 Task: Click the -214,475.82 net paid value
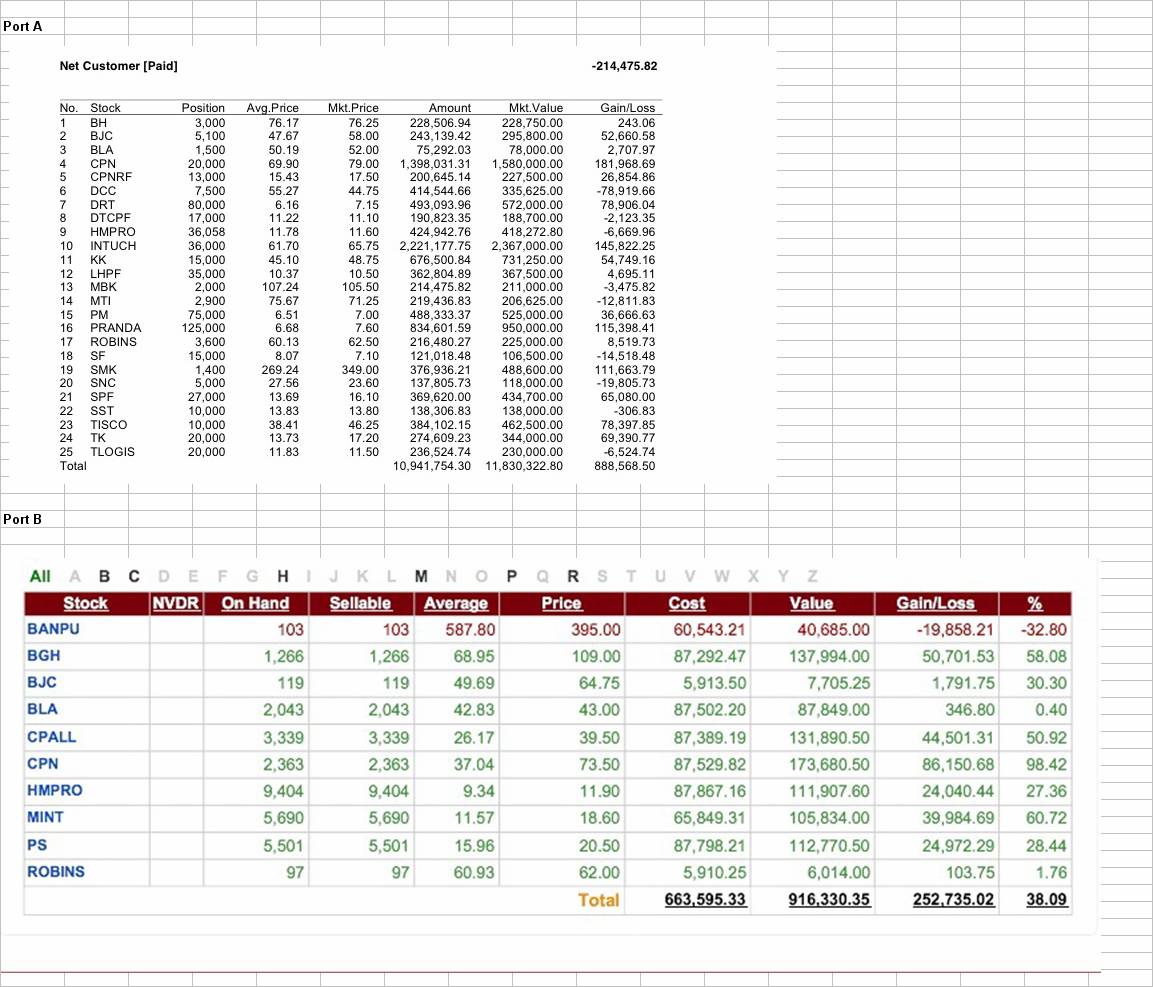click(x=624, y=65)
